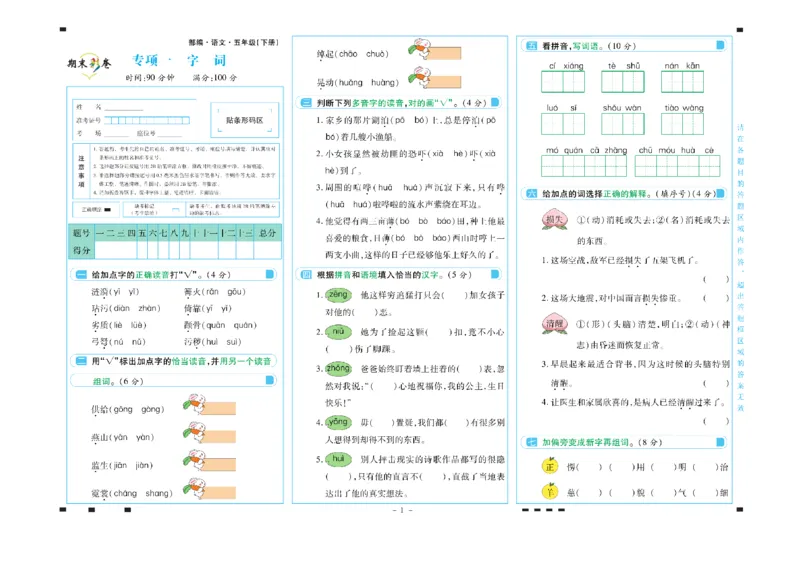800x566 pixels.
Task: Click the section 一 number badge
Action: pyautogui.click(x=81, y=275)
